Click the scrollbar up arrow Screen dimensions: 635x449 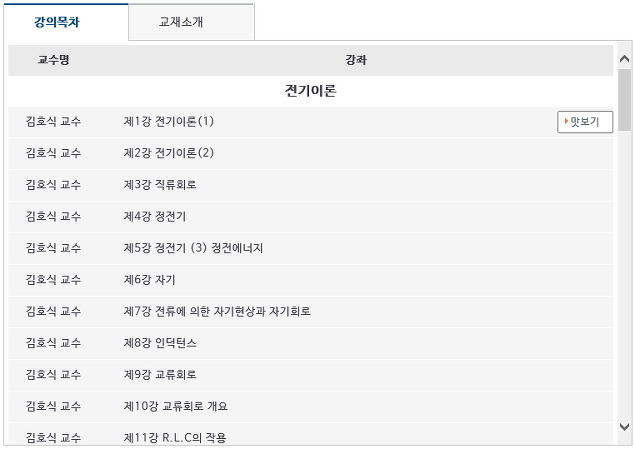coord(624,59)
